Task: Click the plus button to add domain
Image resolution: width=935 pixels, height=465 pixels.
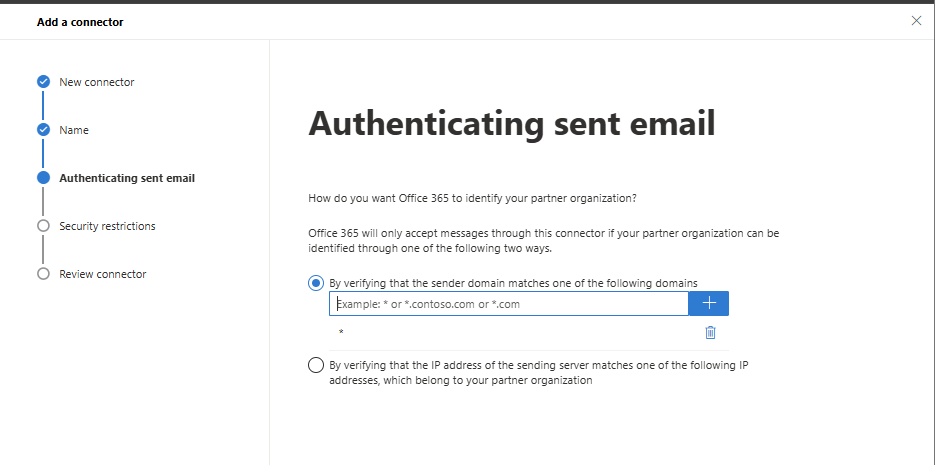Action: (708, 303)
